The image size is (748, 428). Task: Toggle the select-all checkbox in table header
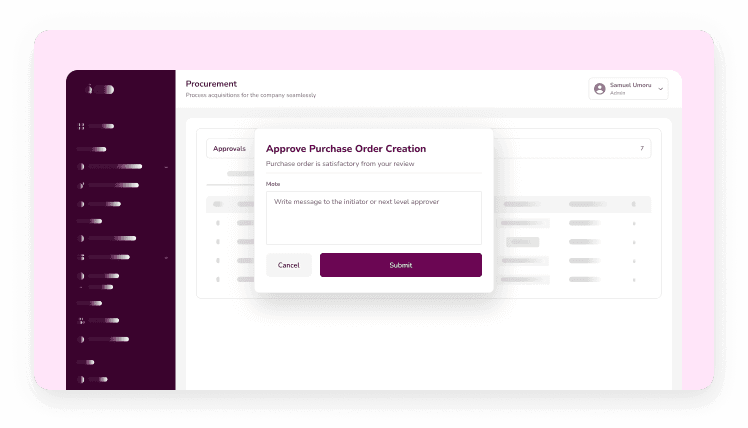pyautogui.click(x=218, y=204)
